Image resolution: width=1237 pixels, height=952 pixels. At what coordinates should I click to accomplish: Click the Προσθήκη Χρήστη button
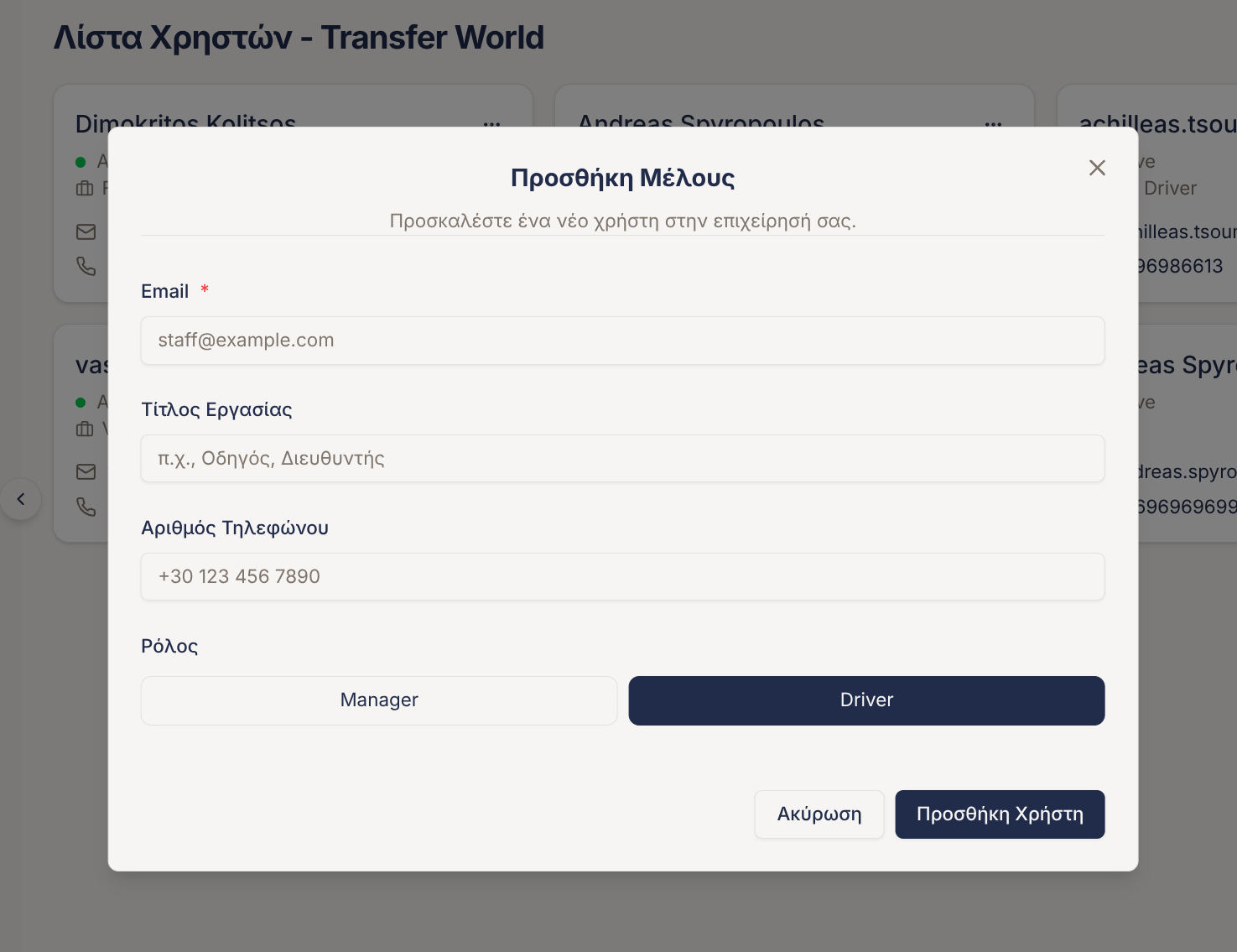[1000, 814]
